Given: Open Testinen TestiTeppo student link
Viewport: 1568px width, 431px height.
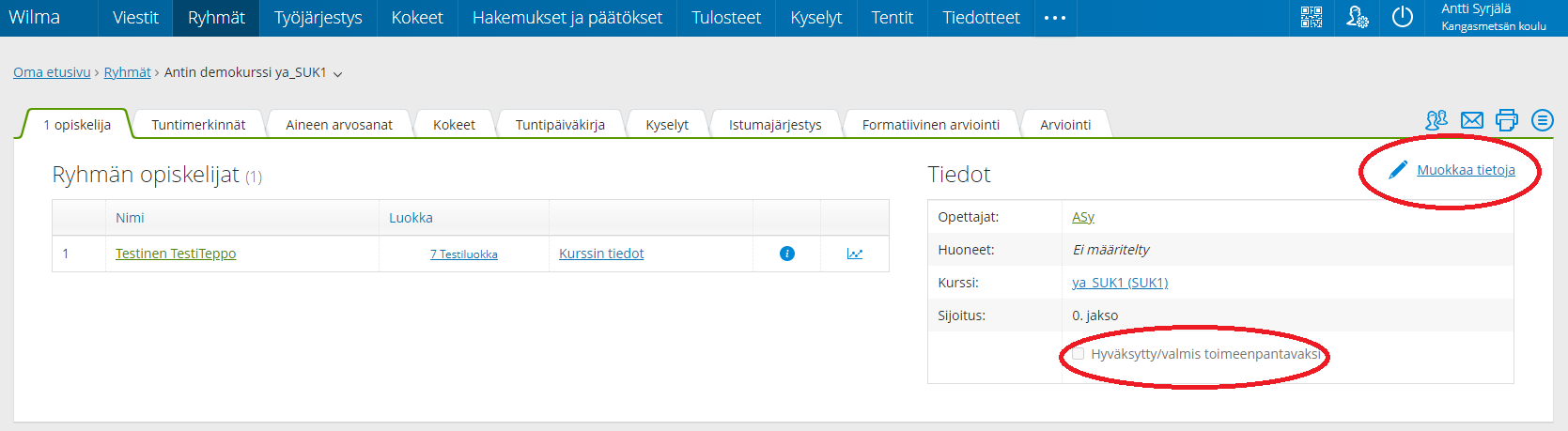Looking at the screenshot, I should 176,254.
